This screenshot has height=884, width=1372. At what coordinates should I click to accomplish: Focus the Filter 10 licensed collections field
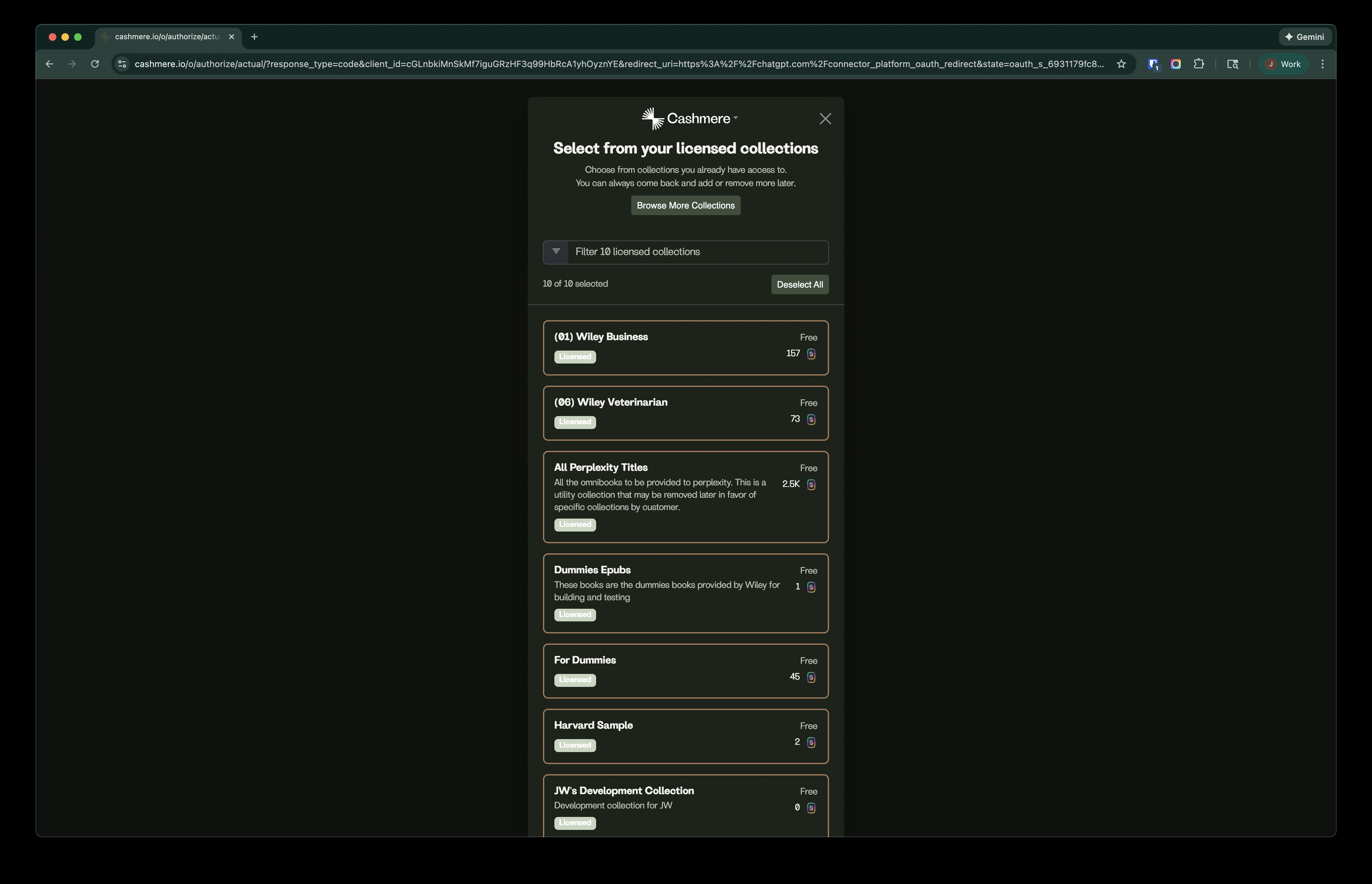[x=697, y=252]
